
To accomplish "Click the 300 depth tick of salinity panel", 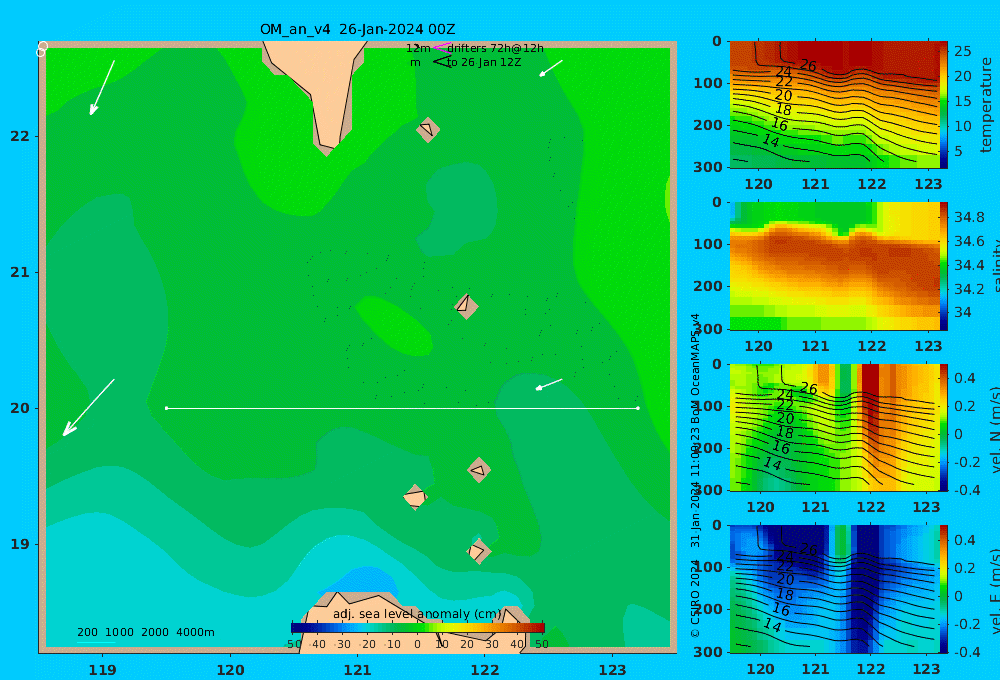I will click(x=708, y=329).
